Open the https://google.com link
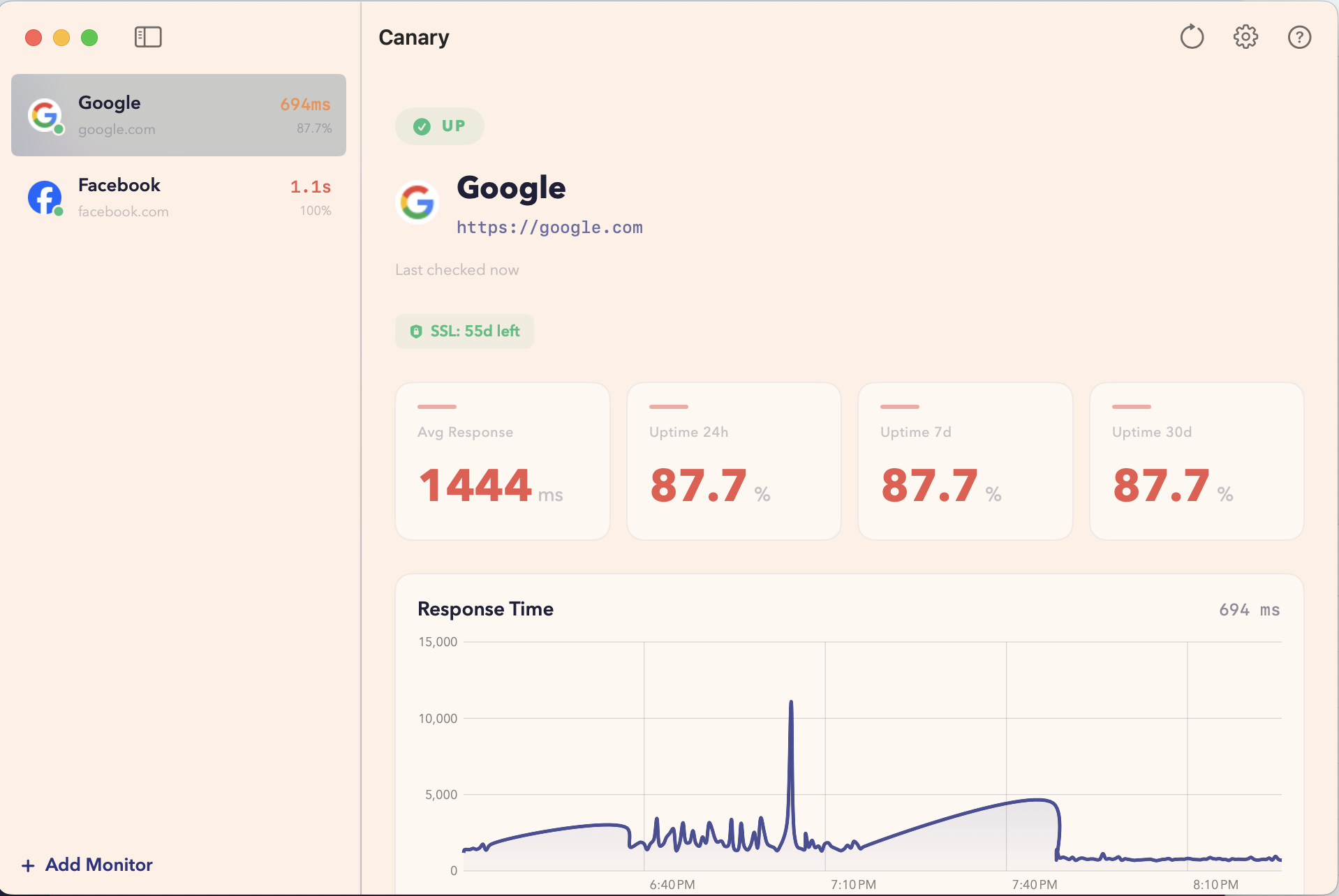Screen dimensions: 1339x896 [549, 227]
